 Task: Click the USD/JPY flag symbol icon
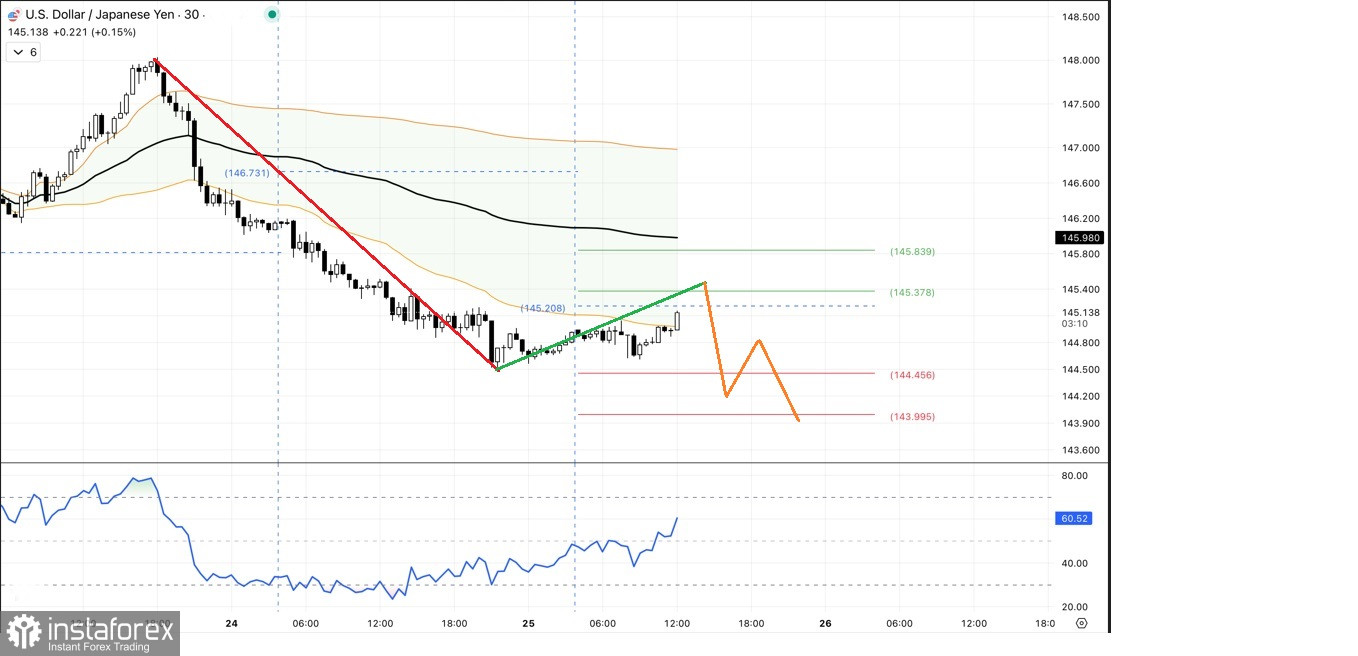[13, 15]
